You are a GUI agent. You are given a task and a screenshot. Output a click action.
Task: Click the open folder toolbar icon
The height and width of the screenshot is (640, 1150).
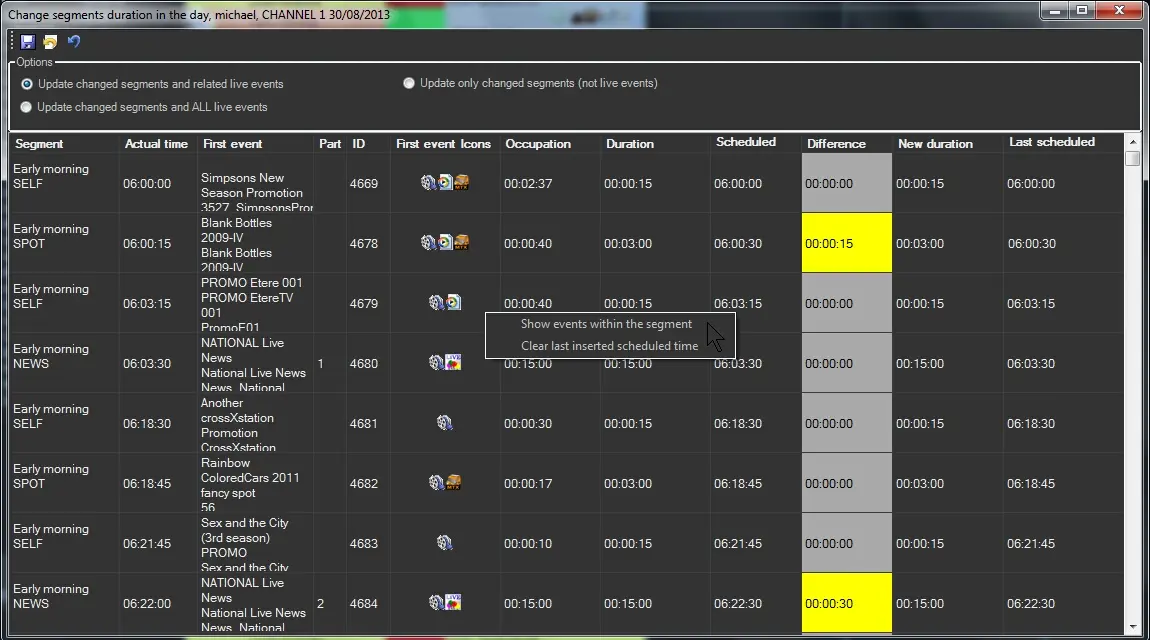click(x=50, y=42)
